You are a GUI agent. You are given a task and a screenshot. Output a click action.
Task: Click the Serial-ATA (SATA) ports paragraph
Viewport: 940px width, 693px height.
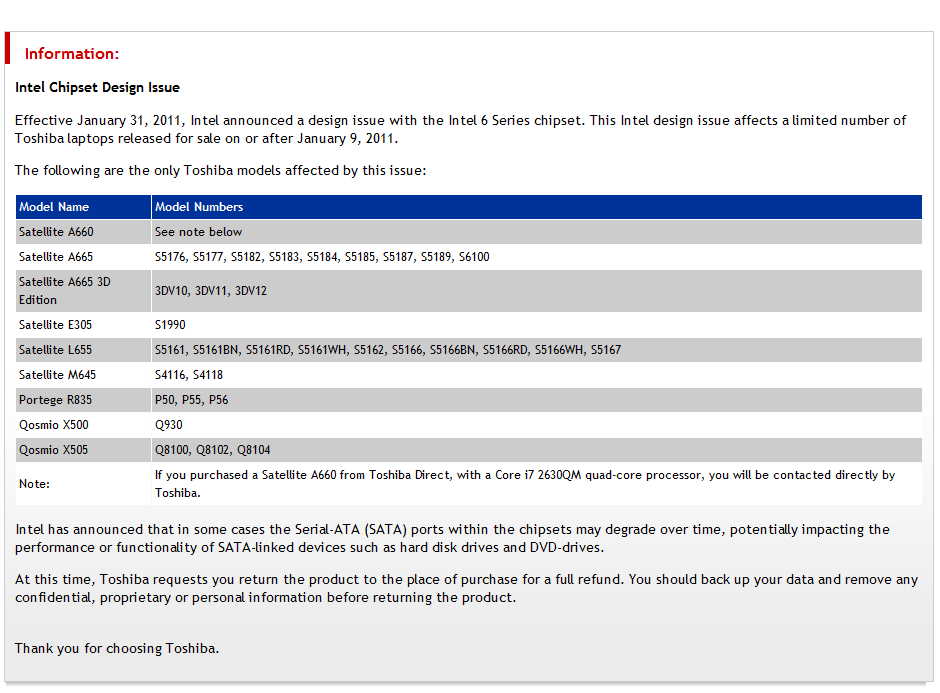pos(452,538)
